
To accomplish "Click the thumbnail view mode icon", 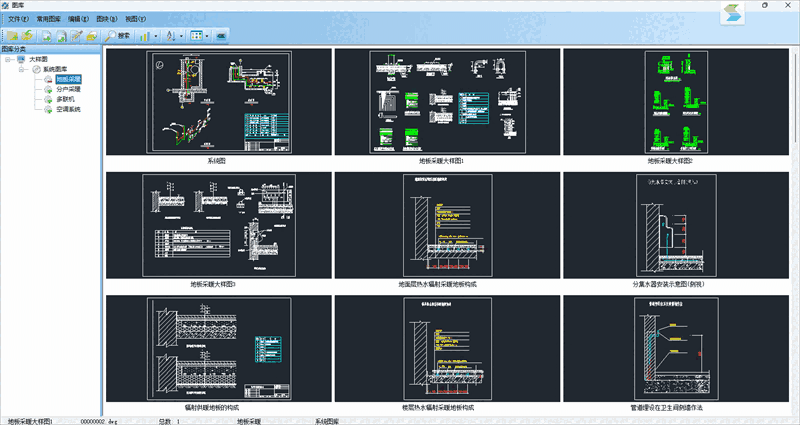I will click(196, 36).
